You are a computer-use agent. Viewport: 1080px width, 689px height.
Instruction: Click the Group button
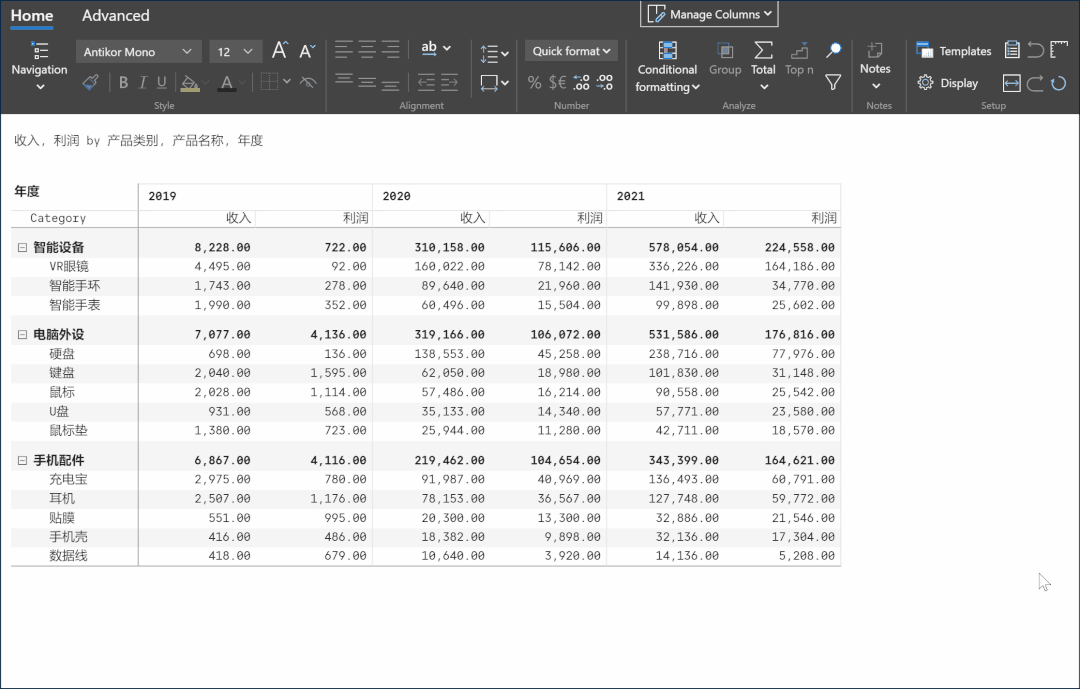tap(725, 59)
